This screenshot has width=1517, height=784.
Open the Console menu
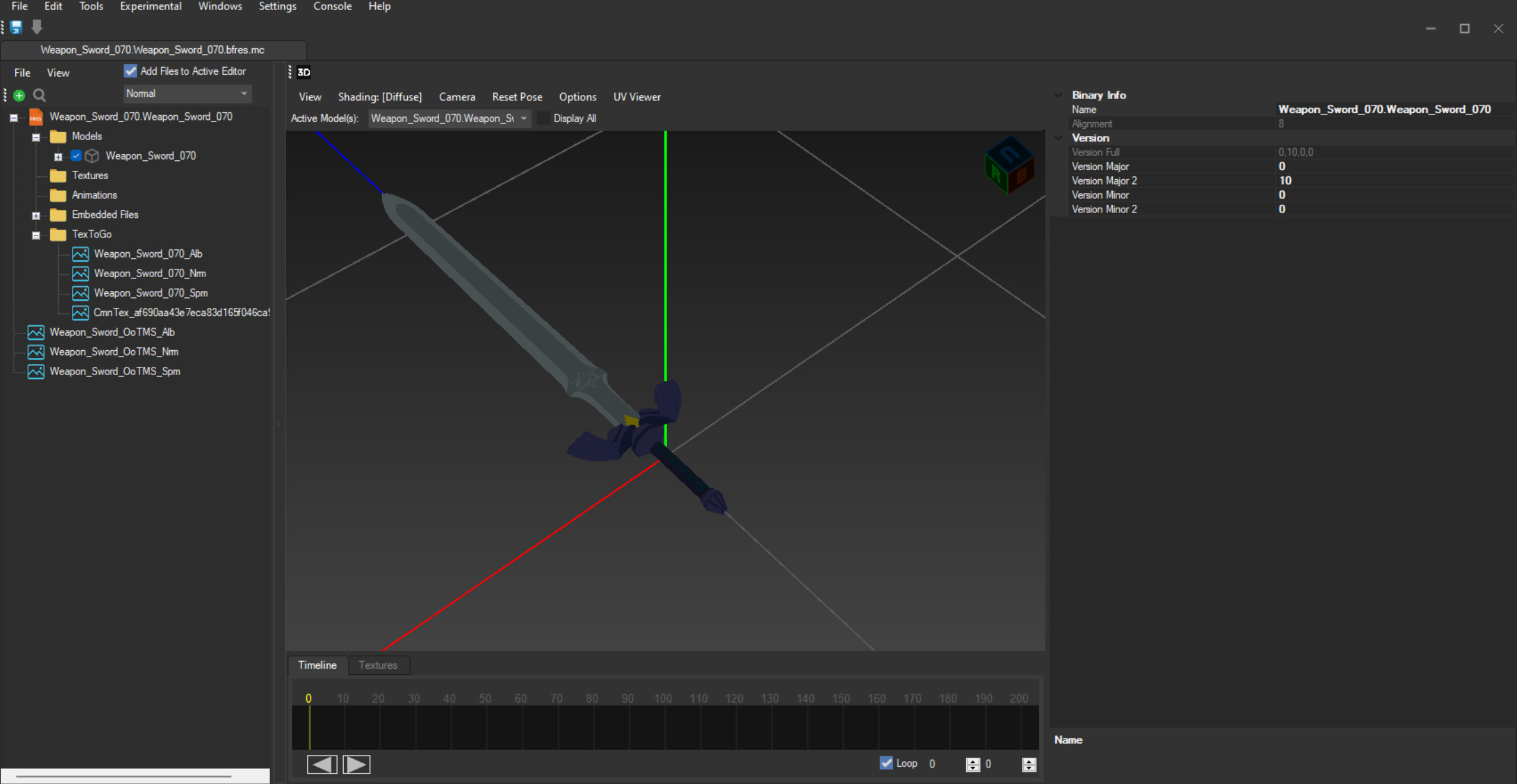[x=332, y=7]
